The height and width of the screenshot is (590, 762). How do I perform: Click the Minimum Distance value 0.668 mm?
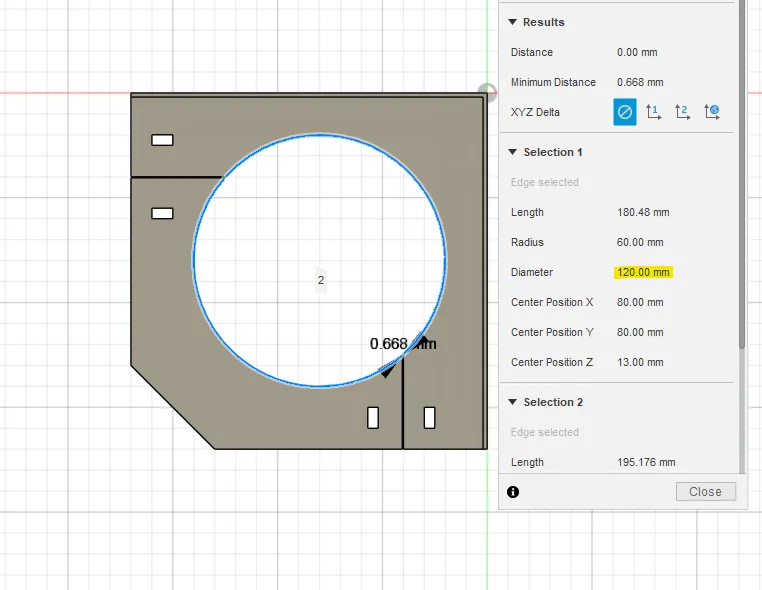pyautogui.click(x=640, y=82)
